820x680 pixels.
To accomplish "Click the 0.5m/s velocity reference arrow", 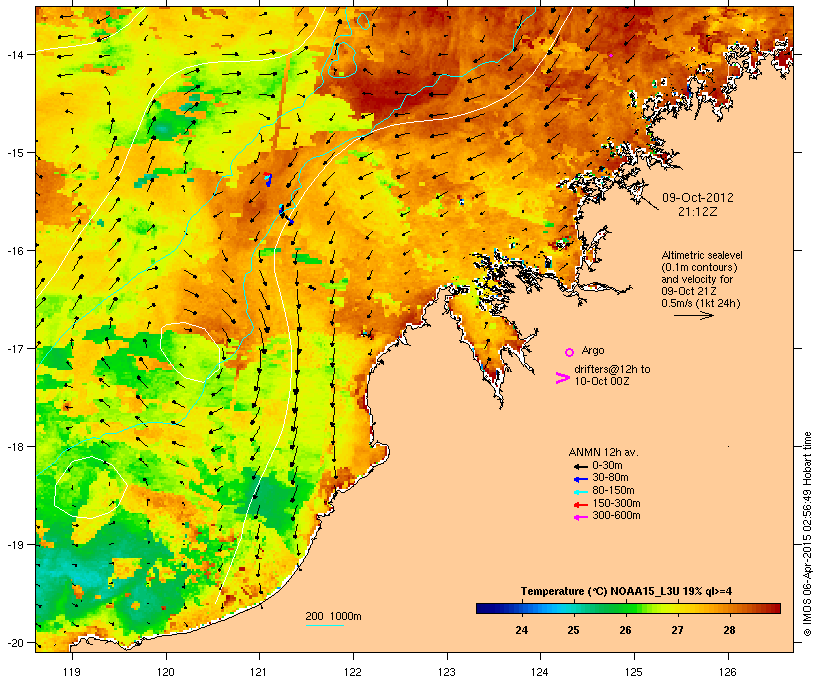I will (693, 315).
